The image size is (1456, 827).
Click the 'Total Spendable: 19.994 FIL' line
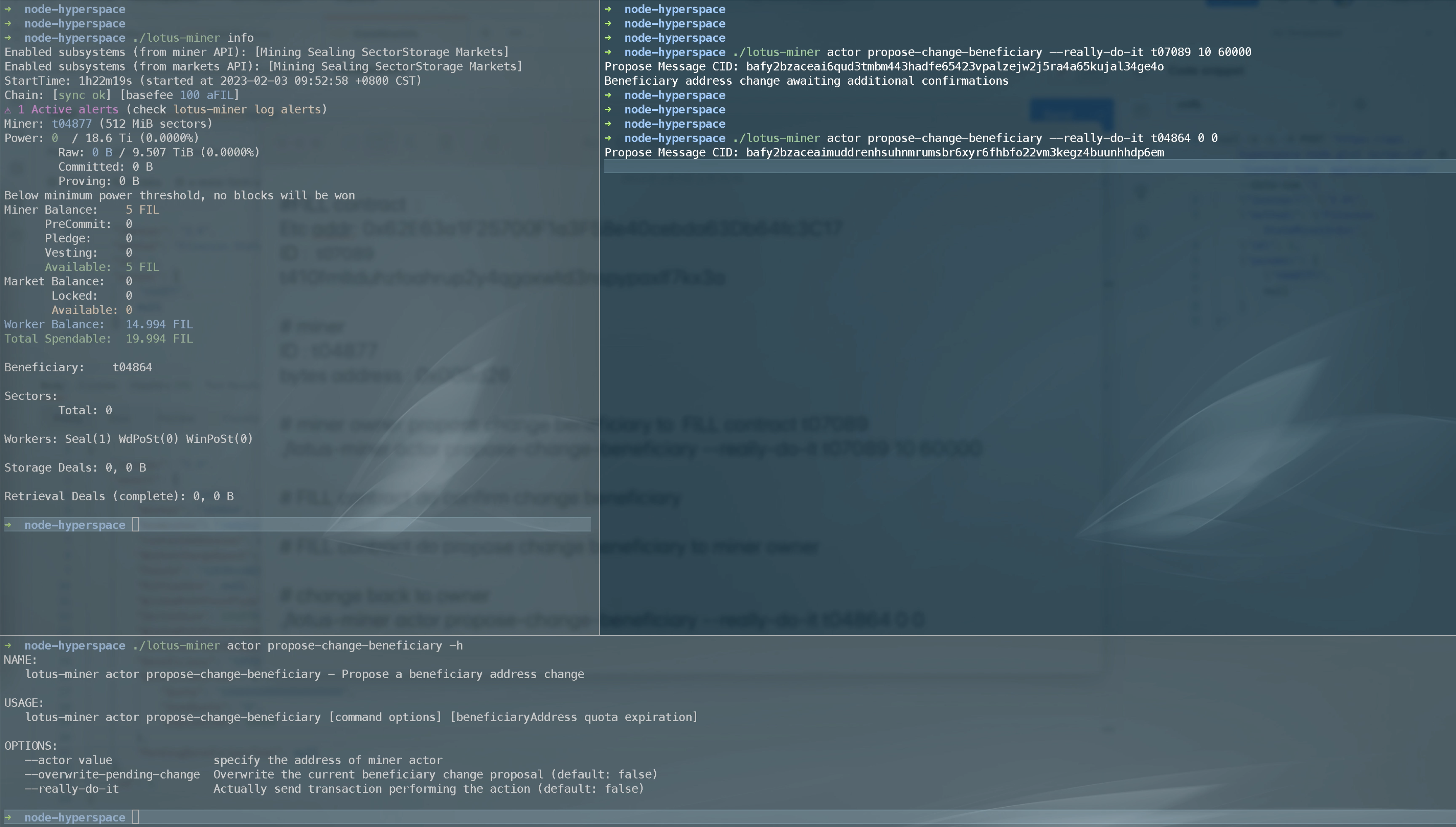(x=99, y=339)
